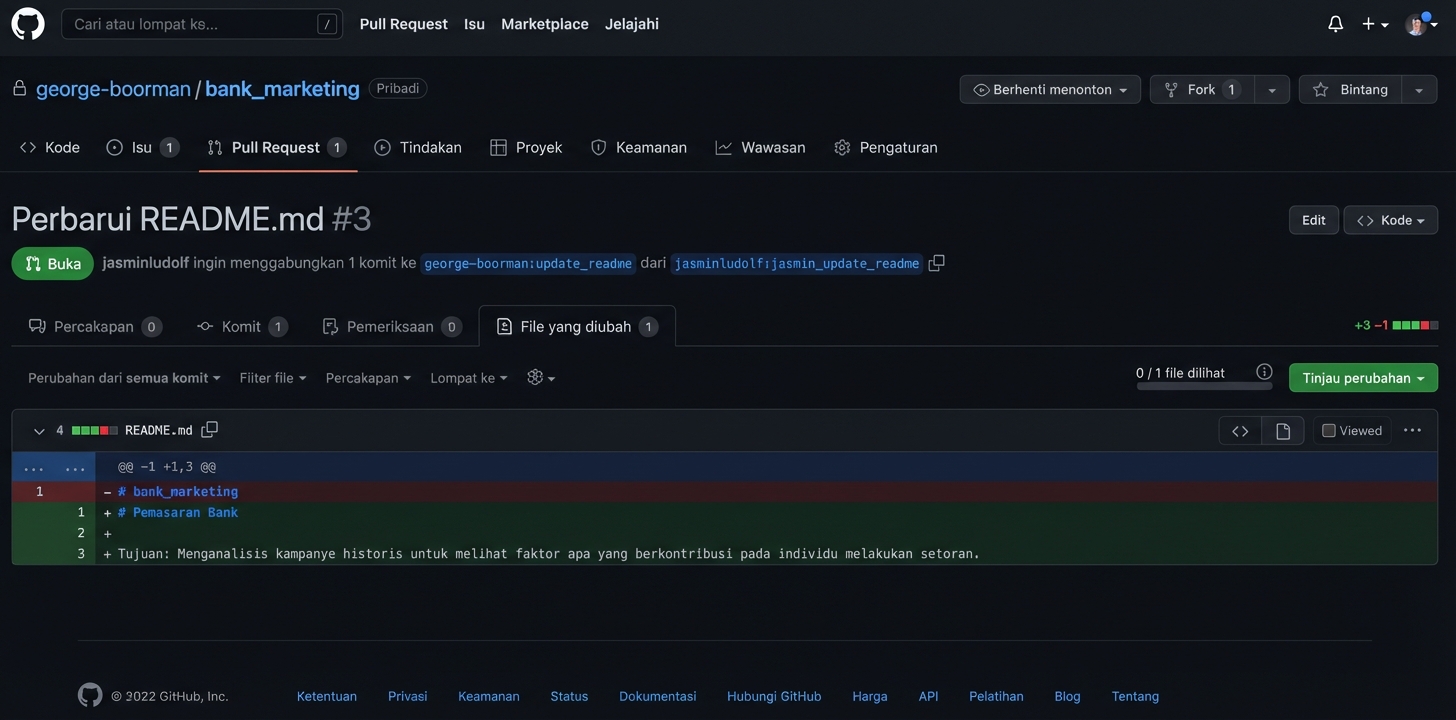
Task: Switch to the Komit tab
Action: coord(242,327)
